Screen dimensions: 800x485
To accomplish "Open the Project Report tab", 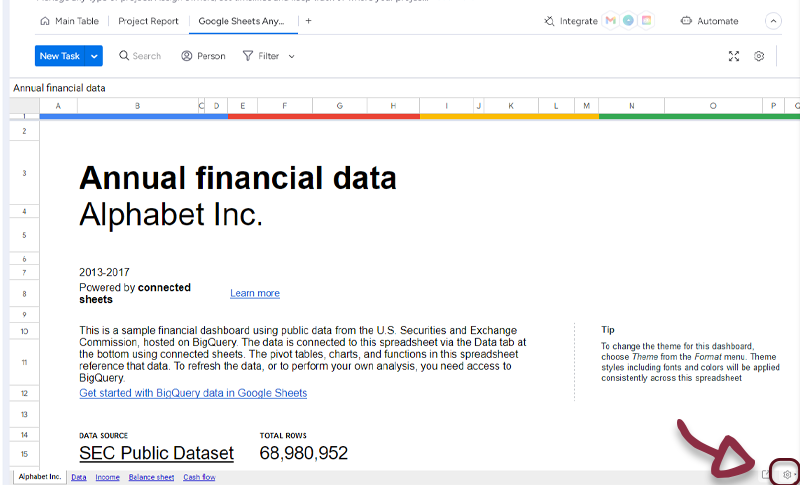I will click(x=148, y=21).
